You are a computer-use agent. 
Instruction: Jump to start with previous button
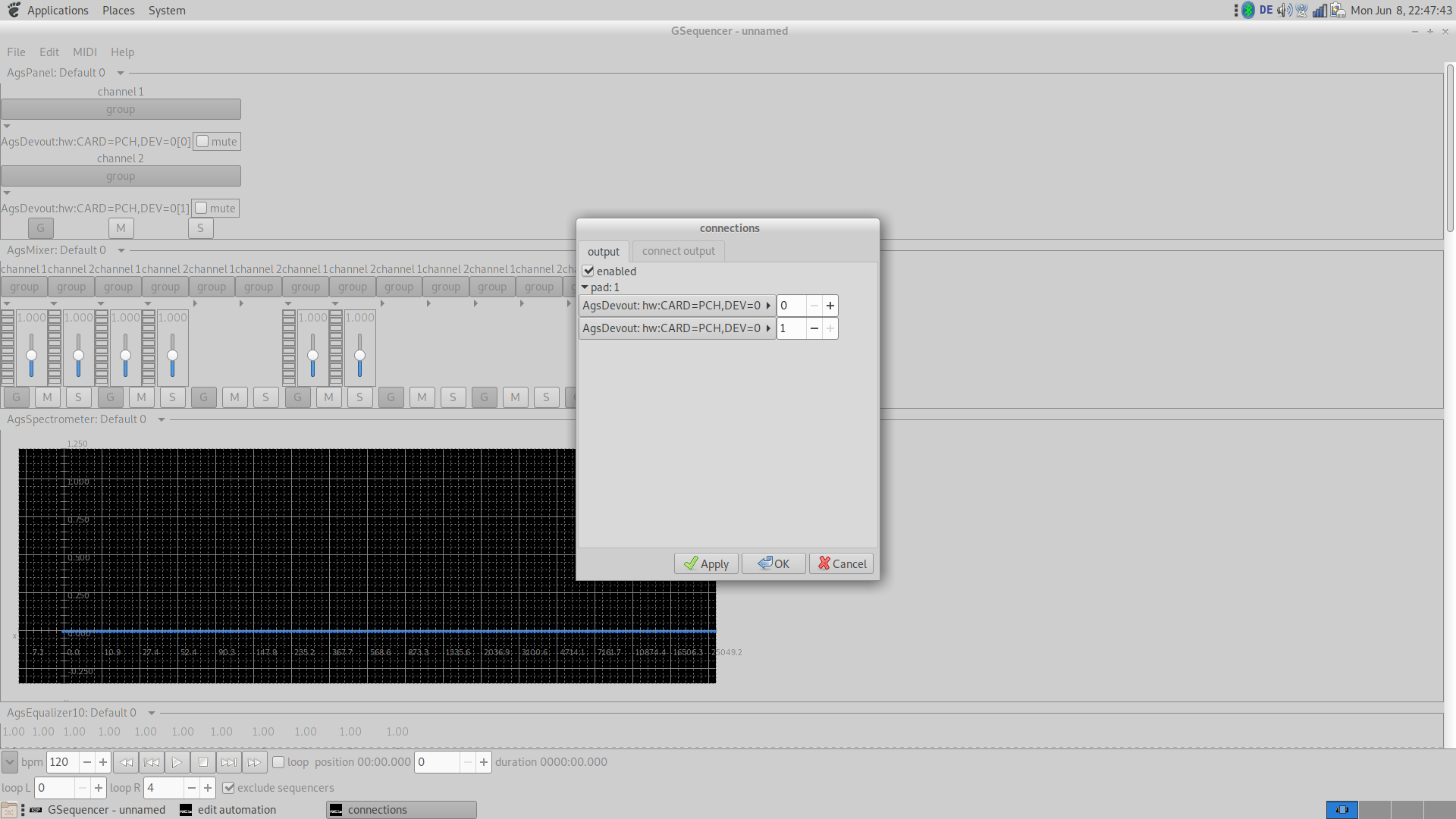pos(152,762)
